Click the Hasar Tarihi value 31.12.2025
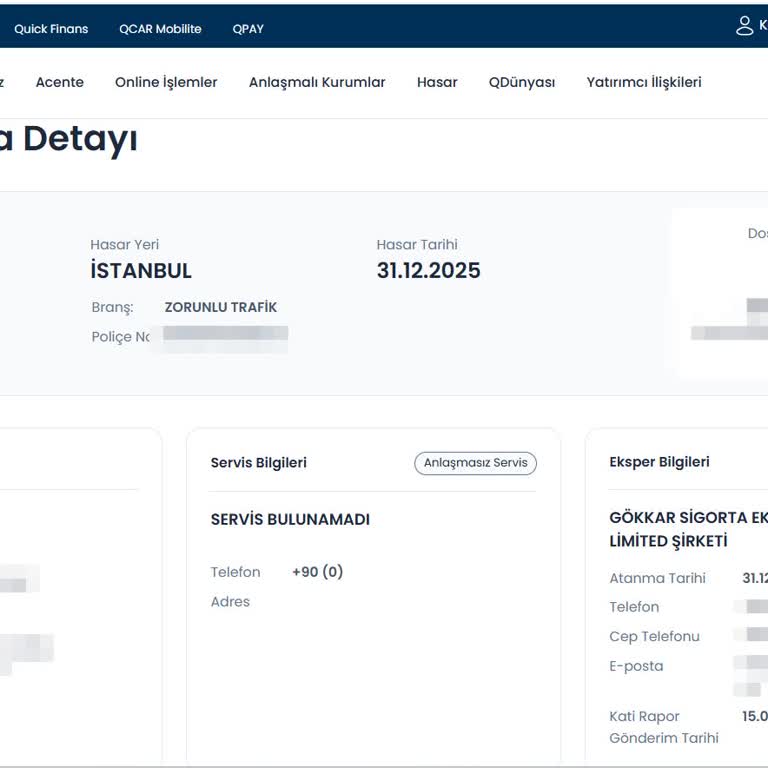 pos(428,271)
